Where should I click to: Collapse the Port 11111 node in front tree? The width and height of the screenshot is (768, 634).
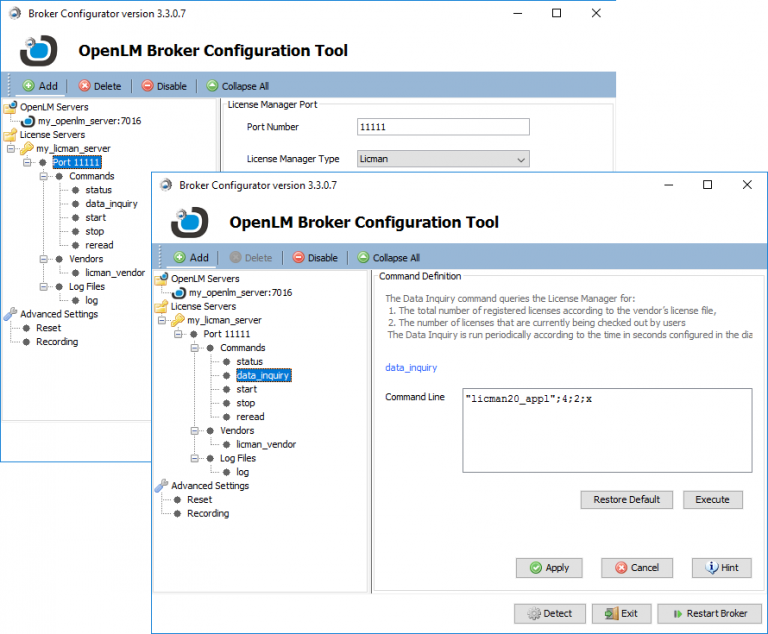tap(179, 334)
